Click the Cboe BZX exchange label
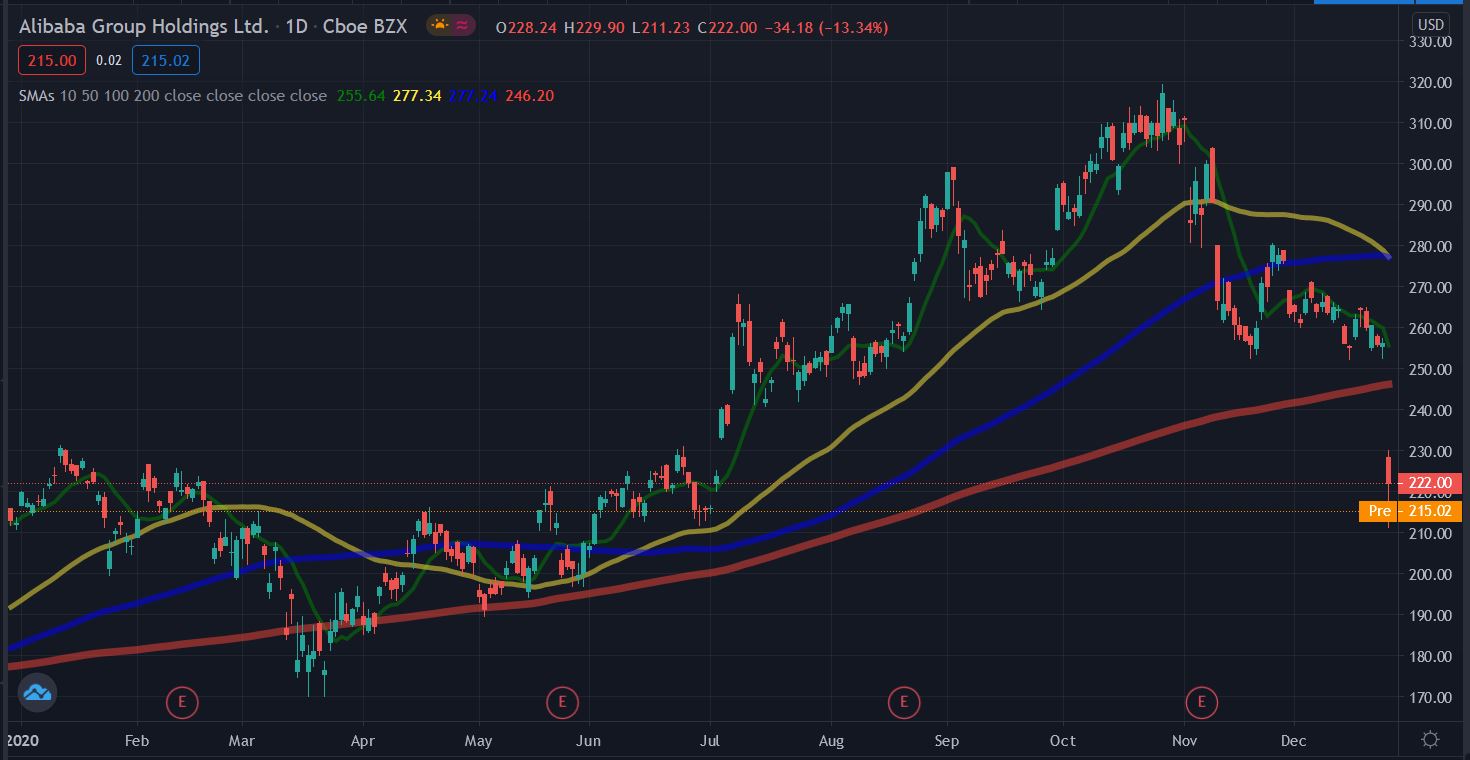This screenshot has height=760, width=1470. pyautogui.click(x=365, y=27)
